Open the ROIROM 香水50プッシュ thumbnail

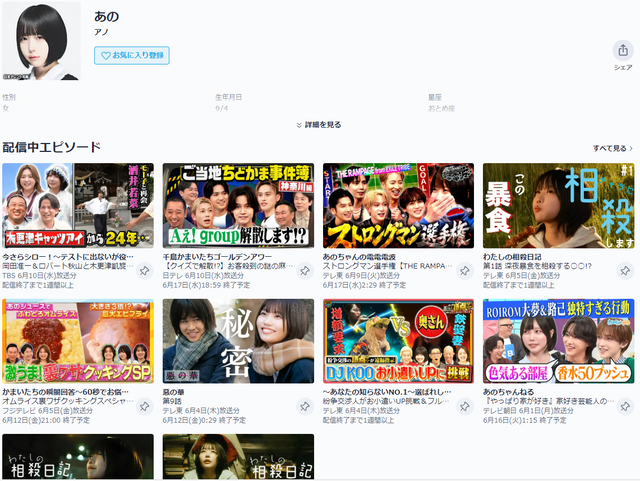tap(559, 341)
